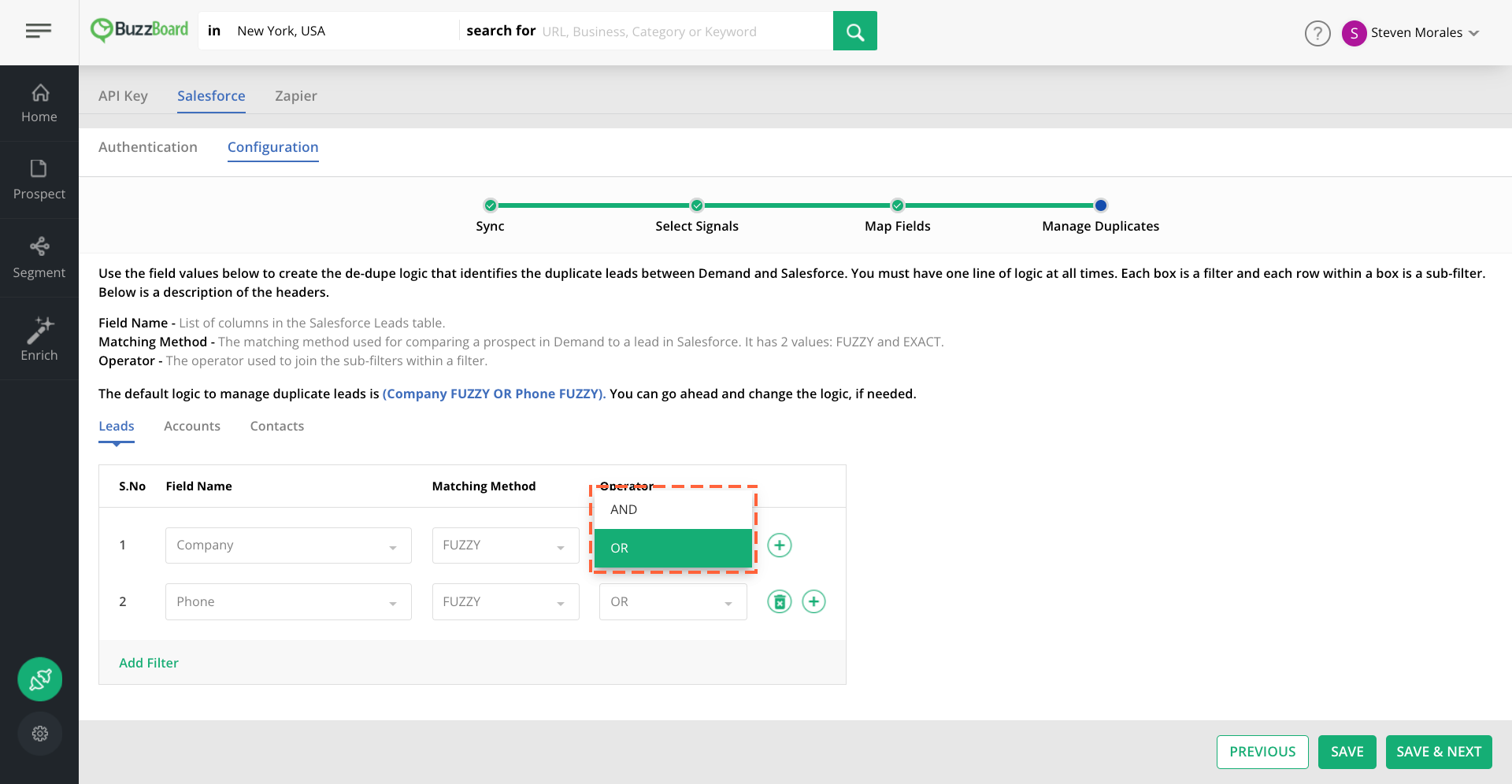Jump to the Sync step marker
This screenshot has width=1512, height=784.
coord(491,205)
